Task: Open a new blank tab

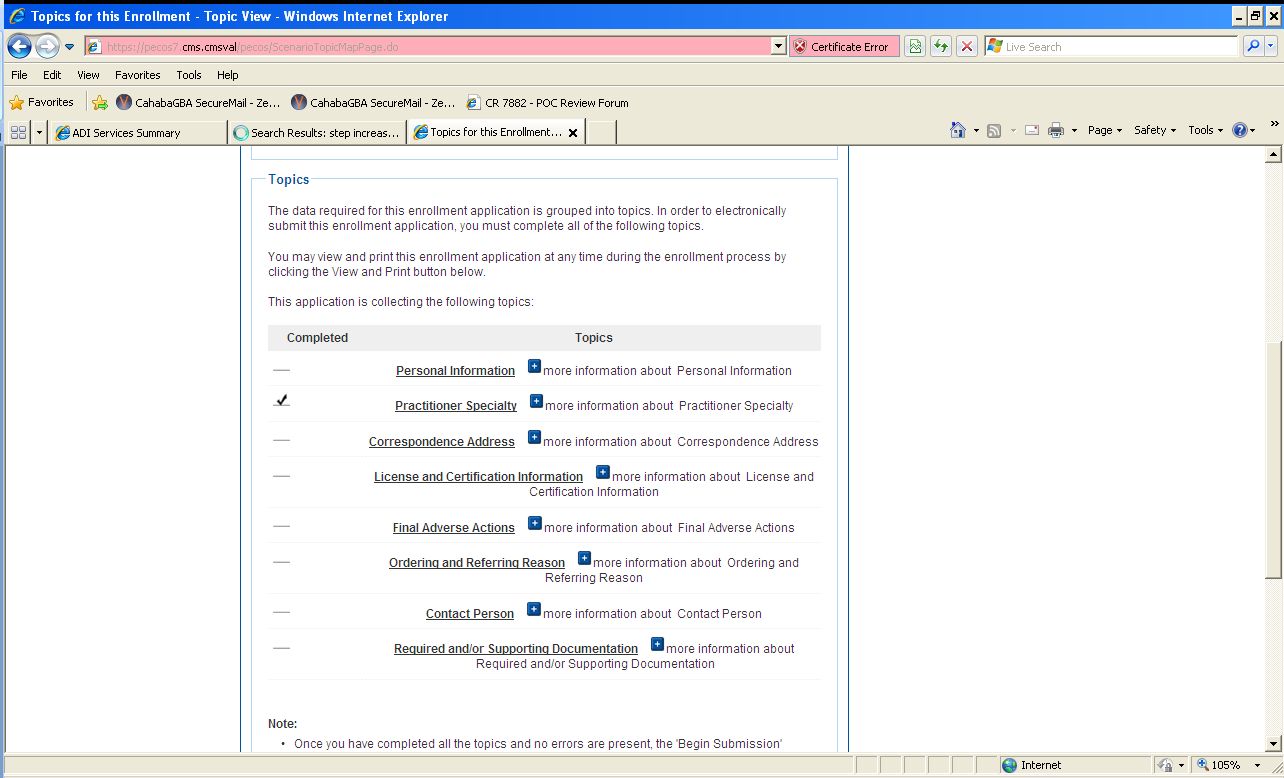Action: click(x=601, y=132)
